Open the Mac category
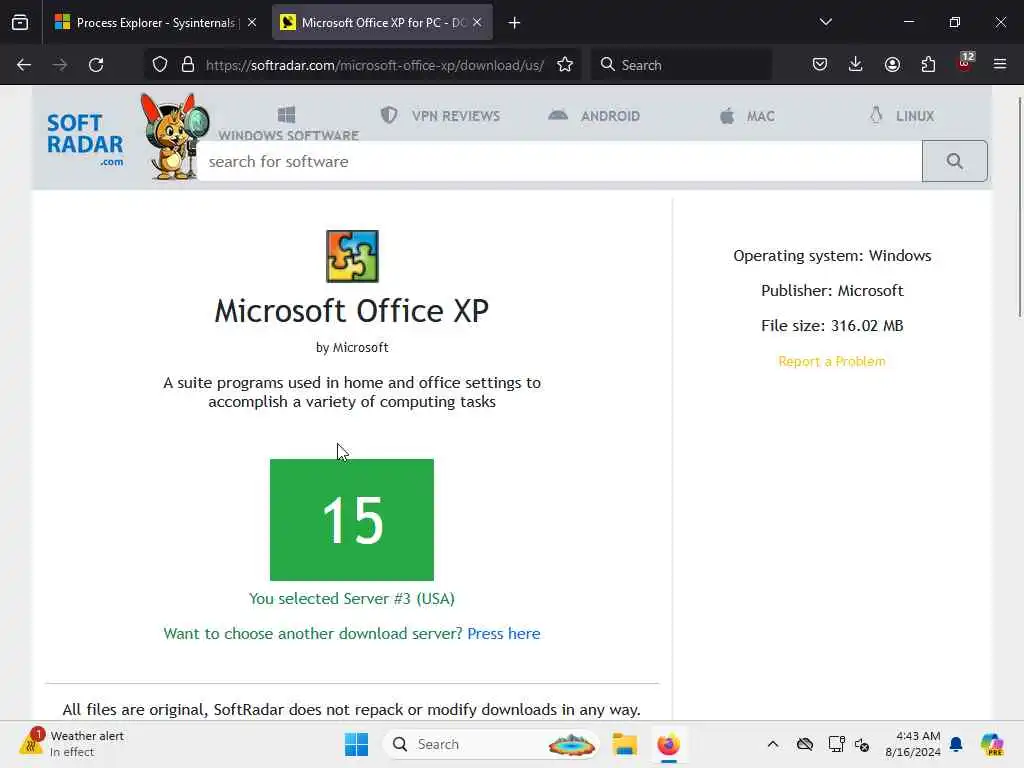The image size is (1024, 768). pyautogui.click(x=747, y=116)
